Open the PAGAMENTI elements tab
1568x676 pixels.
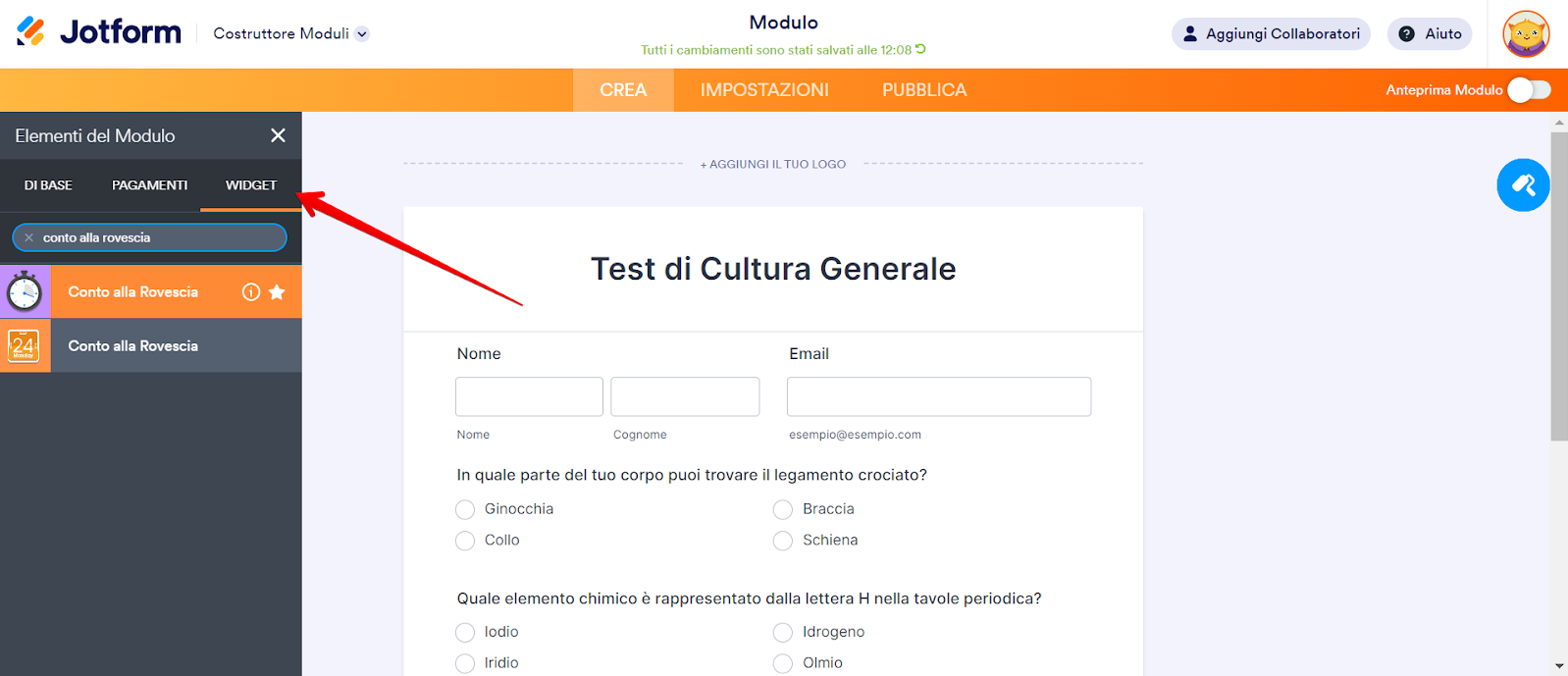(x=149, y=185)
